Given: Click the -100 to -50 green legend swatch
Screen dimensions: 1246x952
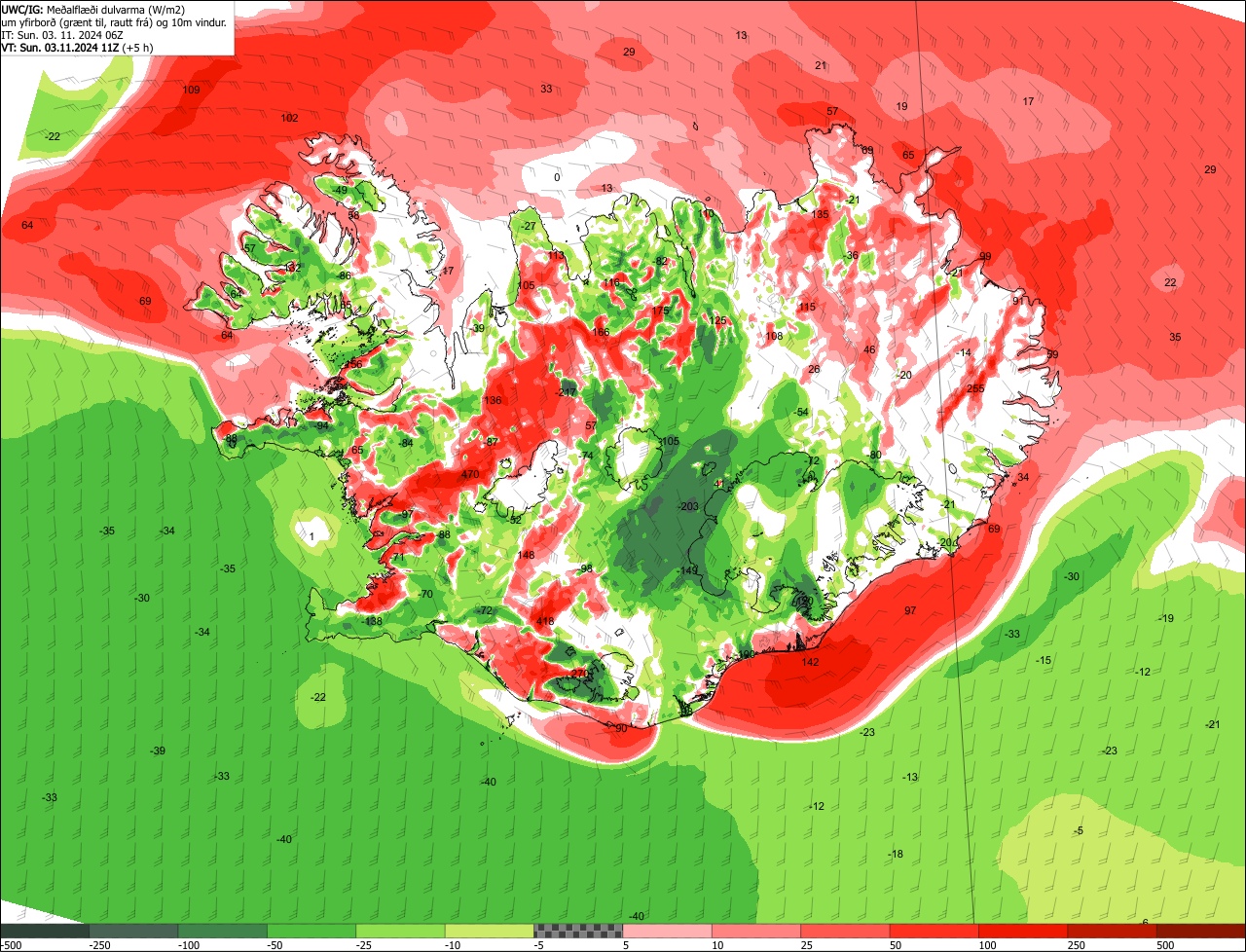Looking at the screenshot, I should 223,931.
